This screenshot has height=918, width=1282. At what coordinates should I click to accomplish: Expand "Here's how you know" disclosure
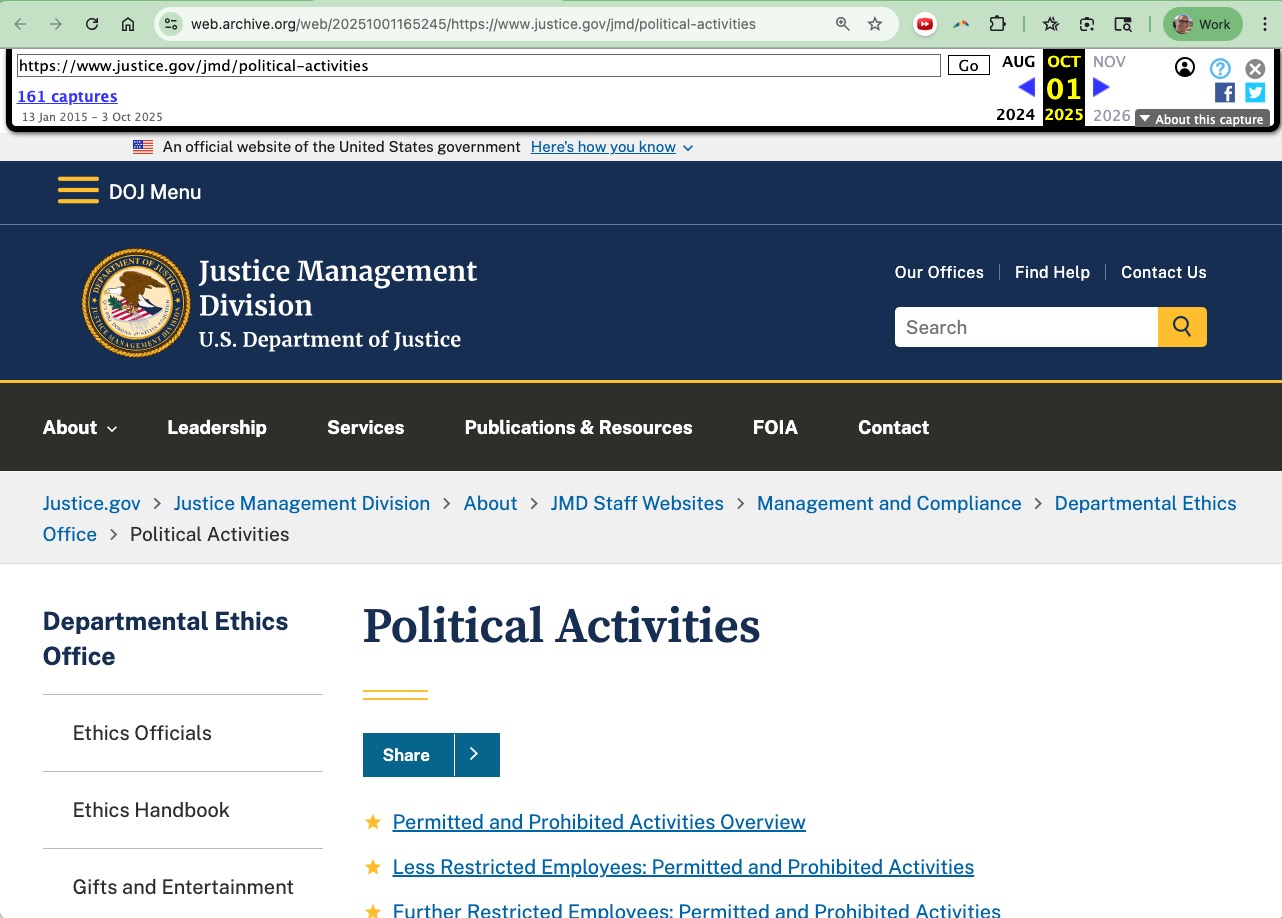point(612,147)
